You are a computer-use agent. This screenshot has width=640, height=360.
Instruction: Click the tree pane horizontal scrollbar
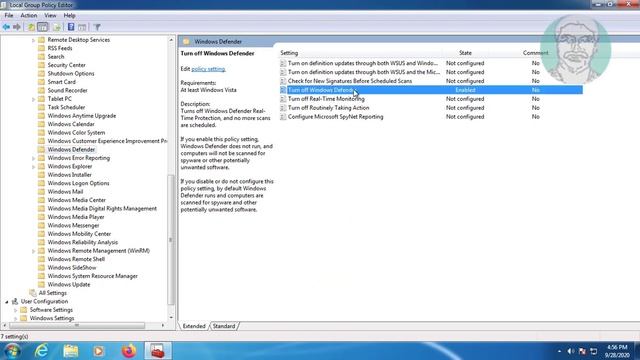[x=77, y=326]
